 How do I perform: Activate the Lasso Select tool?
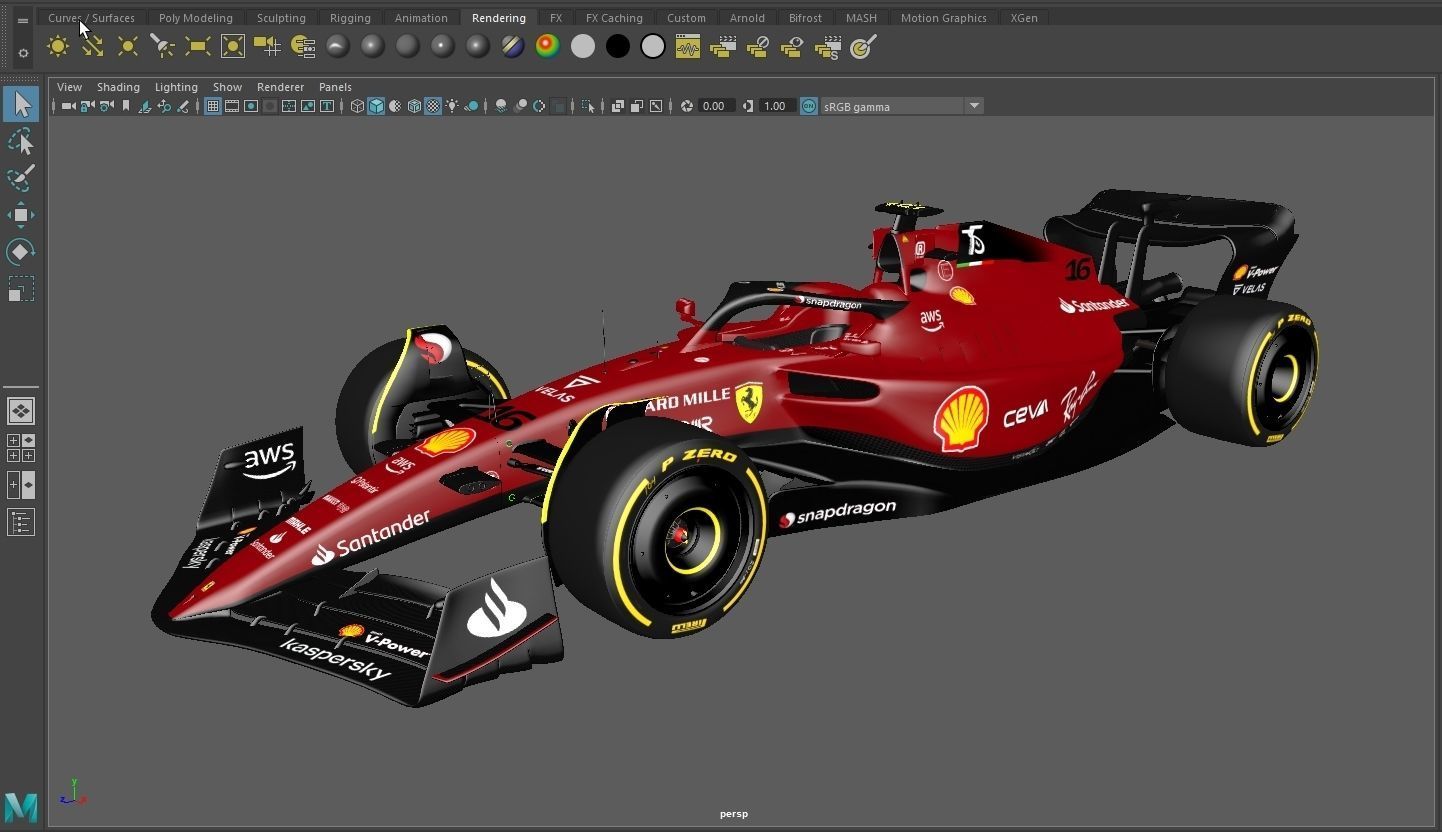point(21,142)
